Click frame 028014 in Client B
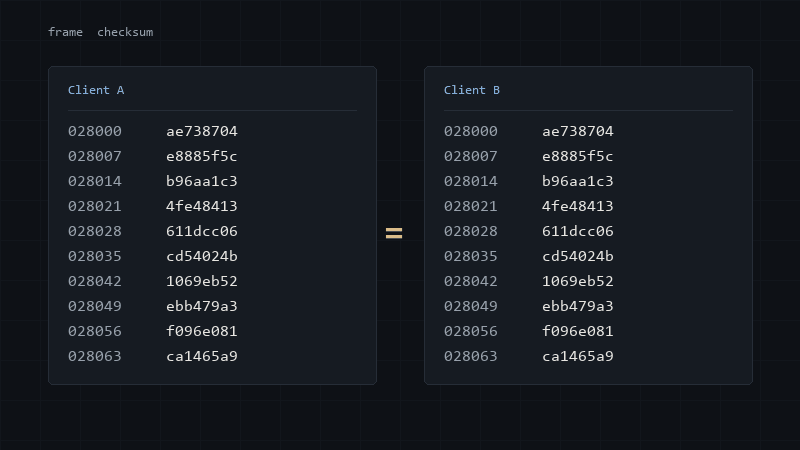This screenshot has width=800, height=450. pyautogui.click(x=471, y=181)
